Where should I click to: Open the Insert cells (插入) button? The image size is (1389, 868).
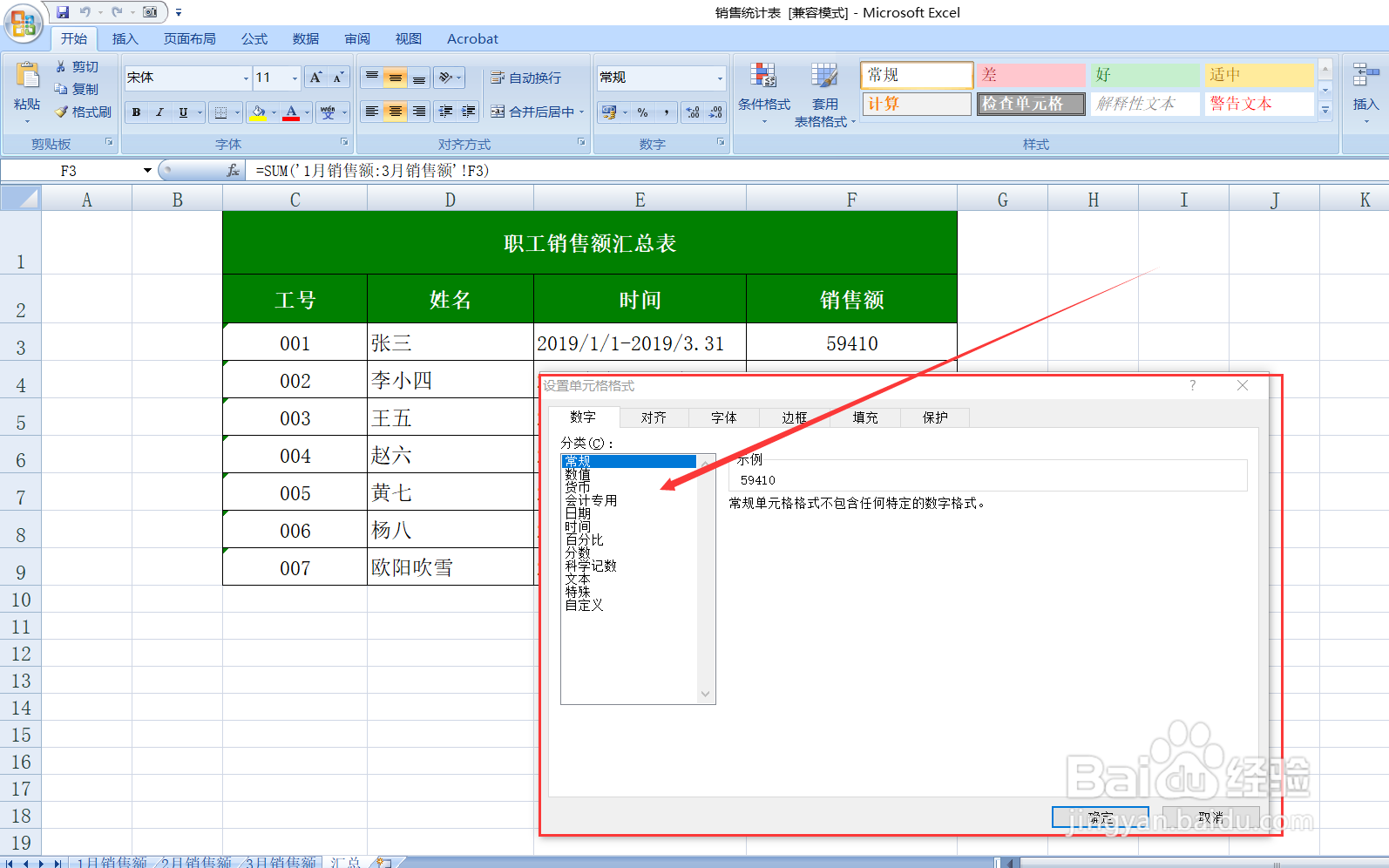click(x=1365, y=92)
